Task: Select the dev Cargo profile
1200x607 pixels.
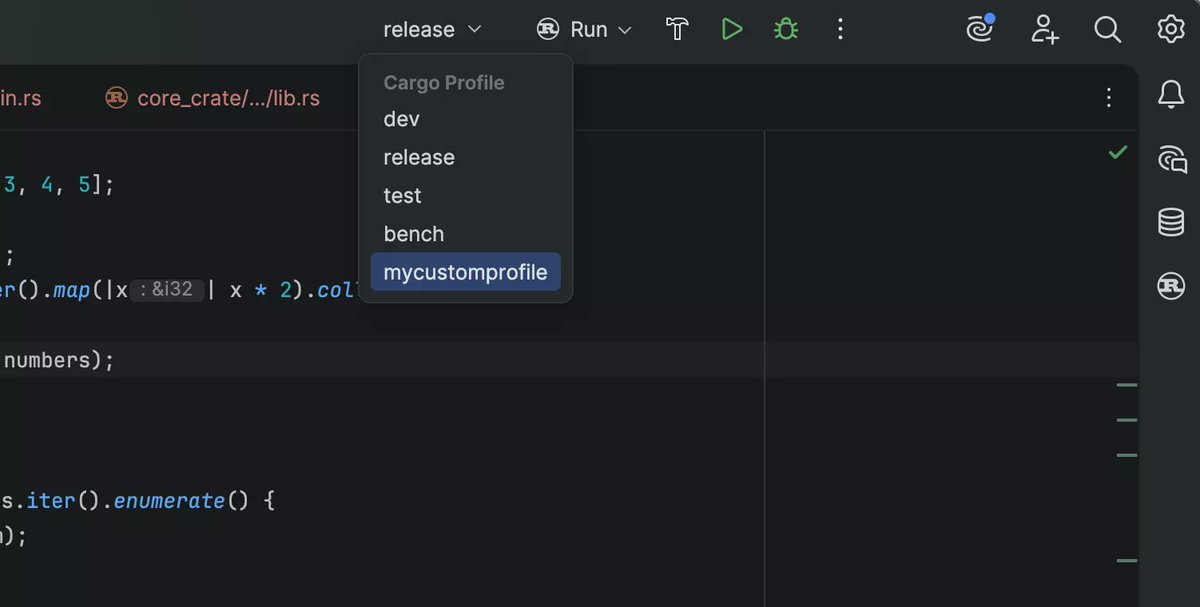Action: tap(466, 119)
